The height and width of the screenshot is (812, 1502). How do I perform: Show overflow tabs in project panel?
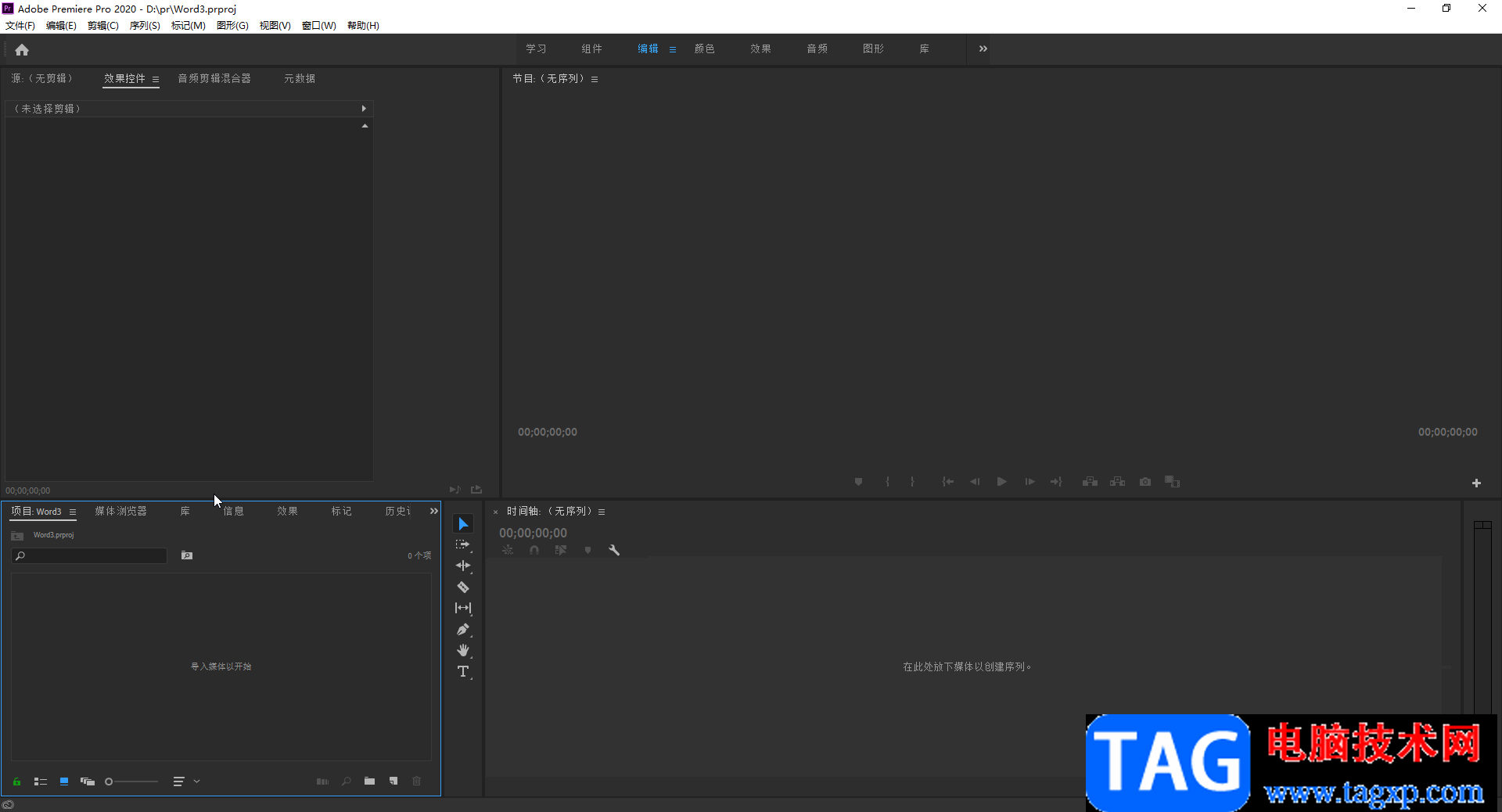tap(433, 511)
